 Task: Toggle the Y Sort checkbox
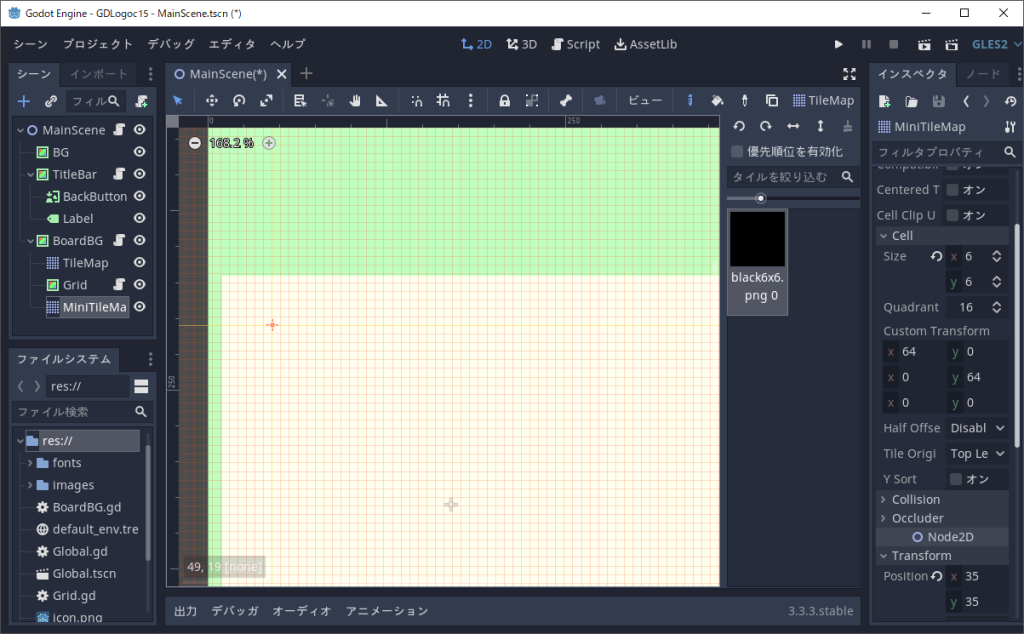[x=953, y=479]
